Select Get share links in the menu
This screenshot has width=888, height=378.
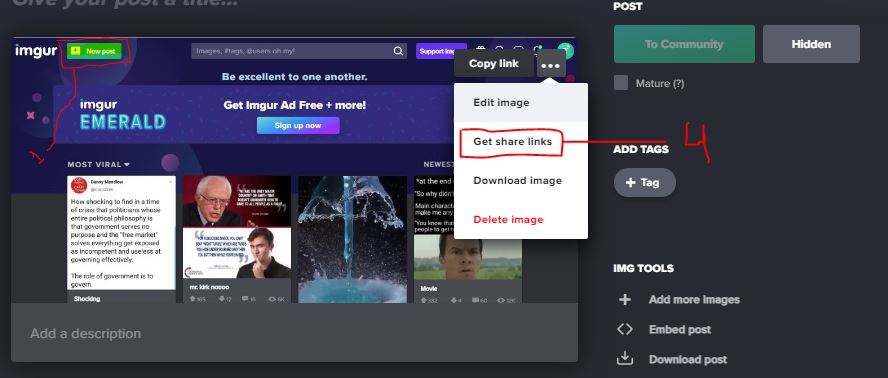coord(521,142)
